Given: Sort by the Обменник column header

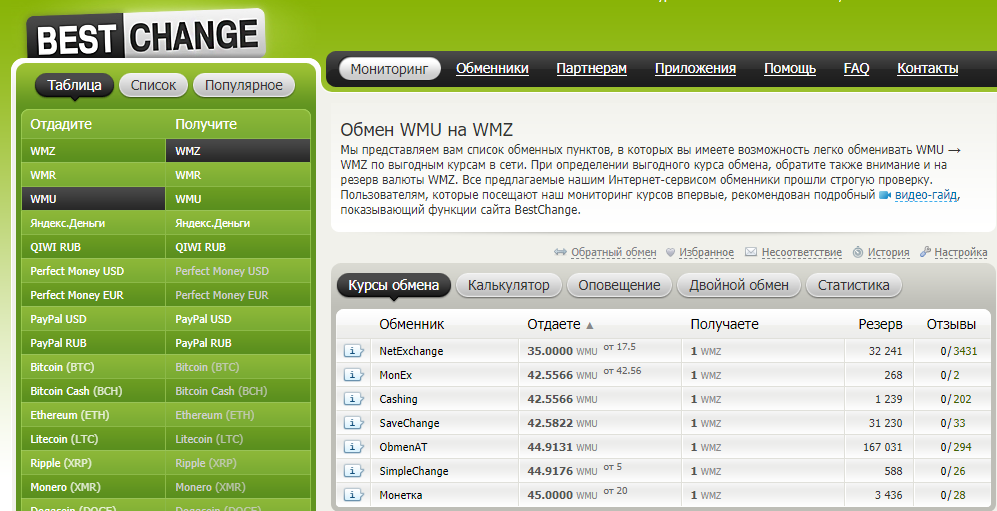Looking at the screenshot, I should (x=411, y=325).
